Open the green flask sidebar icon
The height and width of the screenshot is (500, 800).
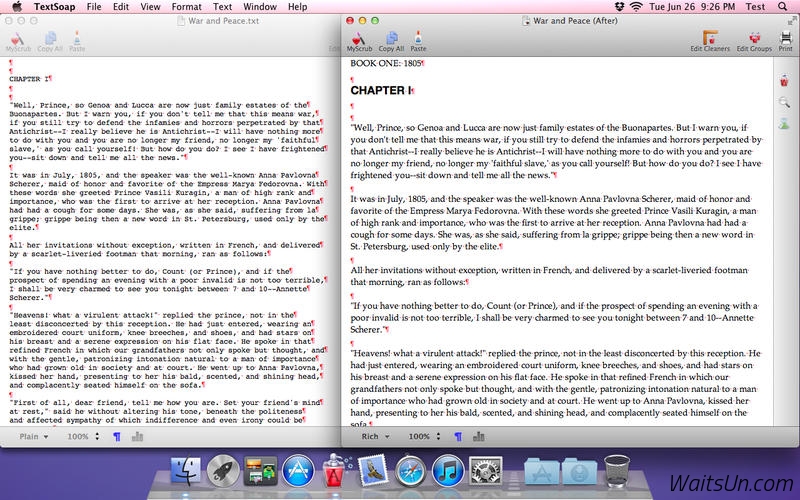tap(784, 123)
